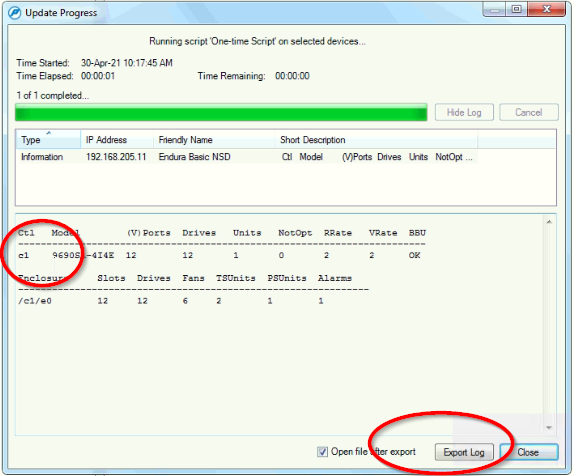Minimize the Update Progress window

coord(495,10)
